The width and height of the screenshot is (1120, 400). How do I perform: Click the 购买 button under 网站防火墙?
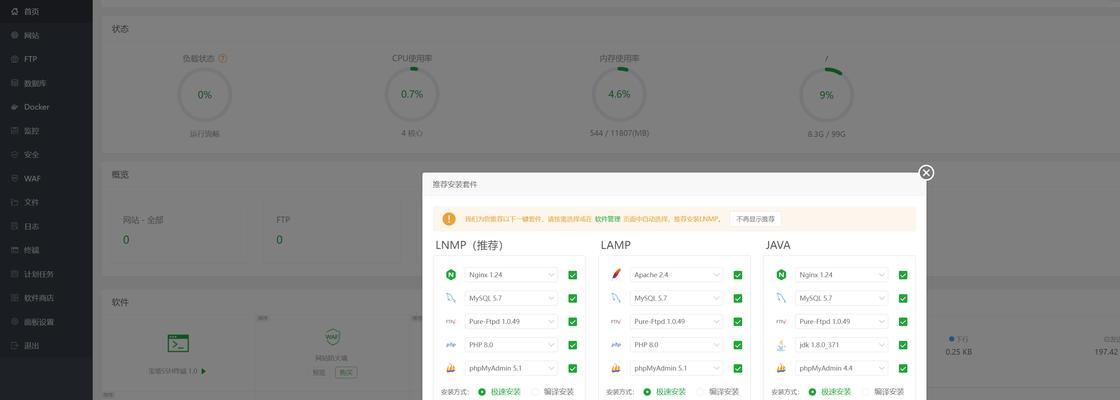click(x=346, y=372)
